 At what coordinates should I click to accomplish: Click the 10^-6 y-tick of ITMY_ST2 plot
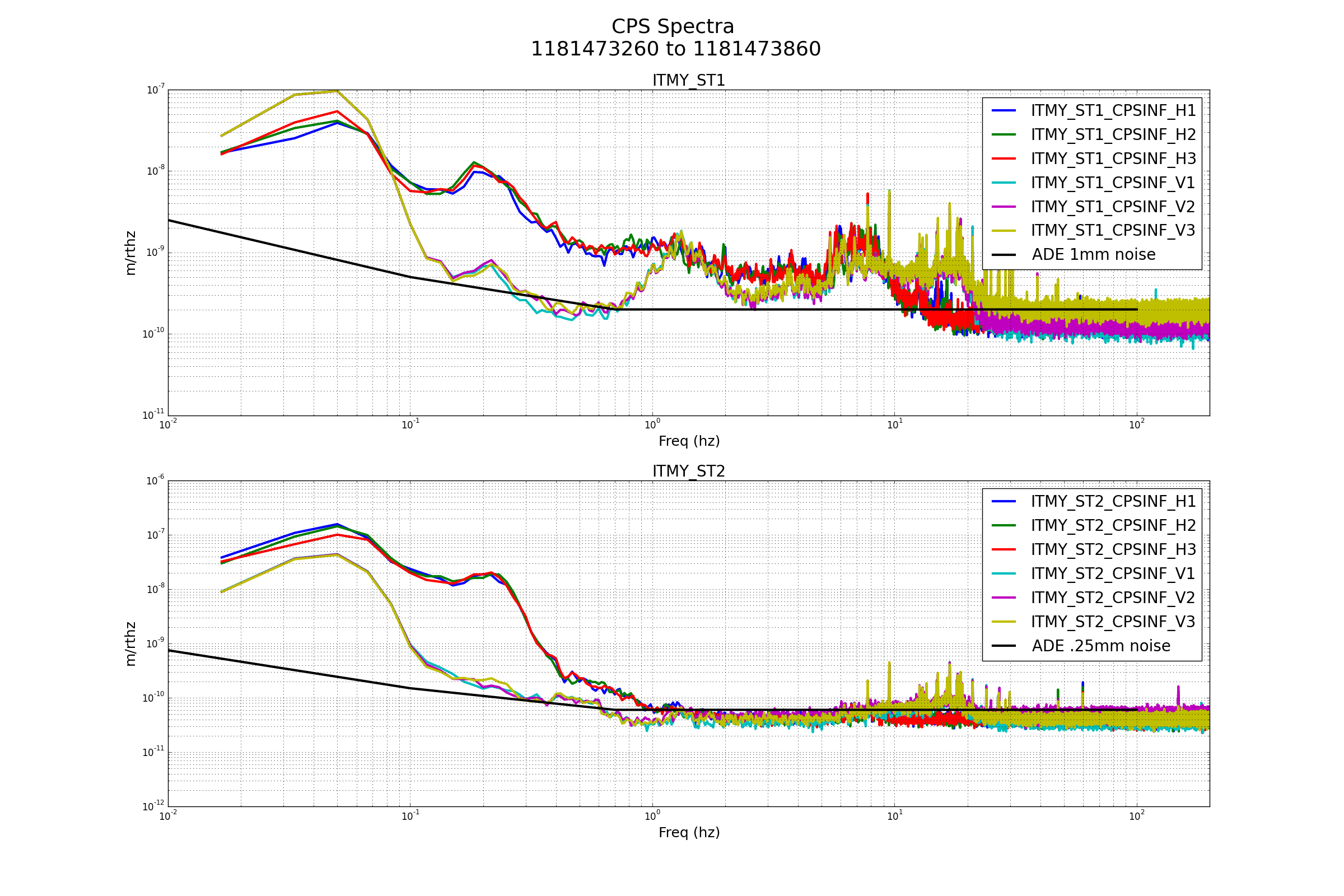click(x=156, y=480)
